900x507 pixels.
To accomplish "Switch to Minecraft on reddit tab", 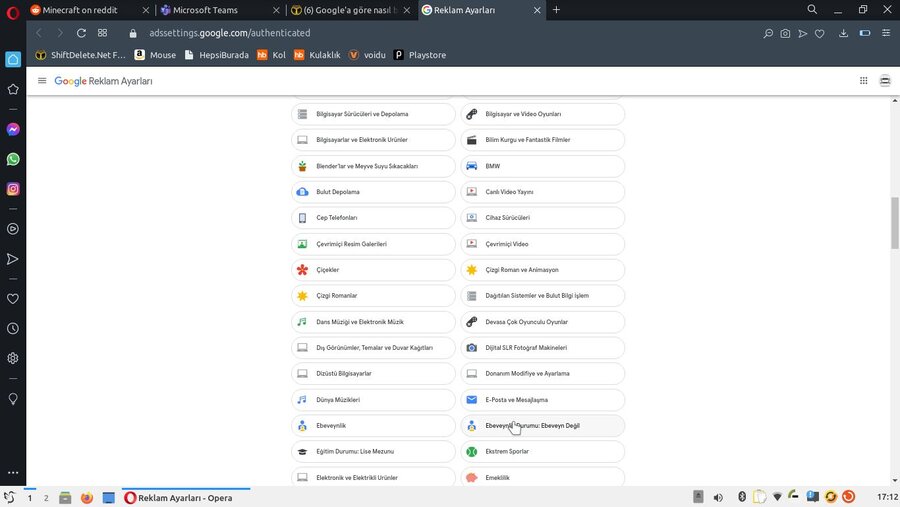I will (90, 10).
